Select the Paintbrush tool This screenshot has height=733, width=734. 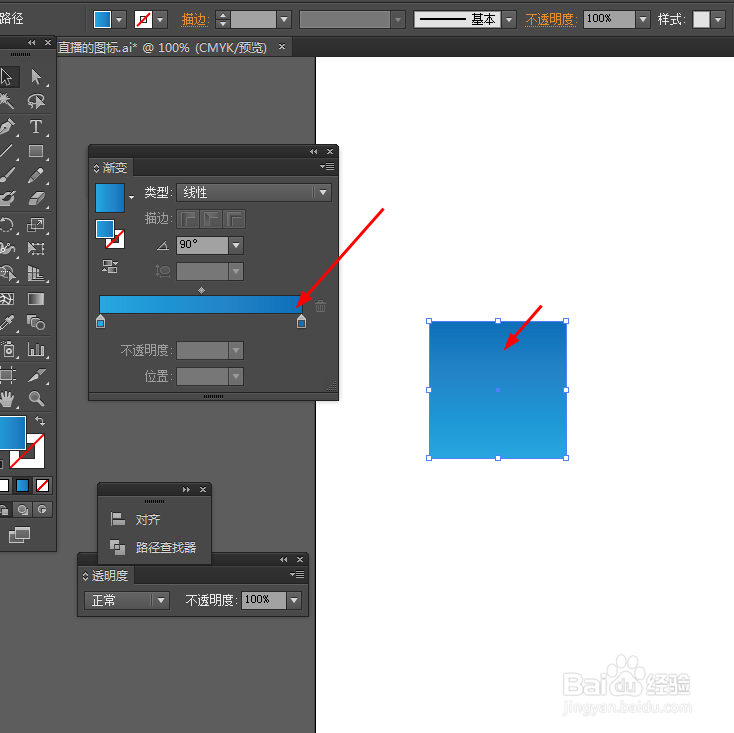(7, 176)
